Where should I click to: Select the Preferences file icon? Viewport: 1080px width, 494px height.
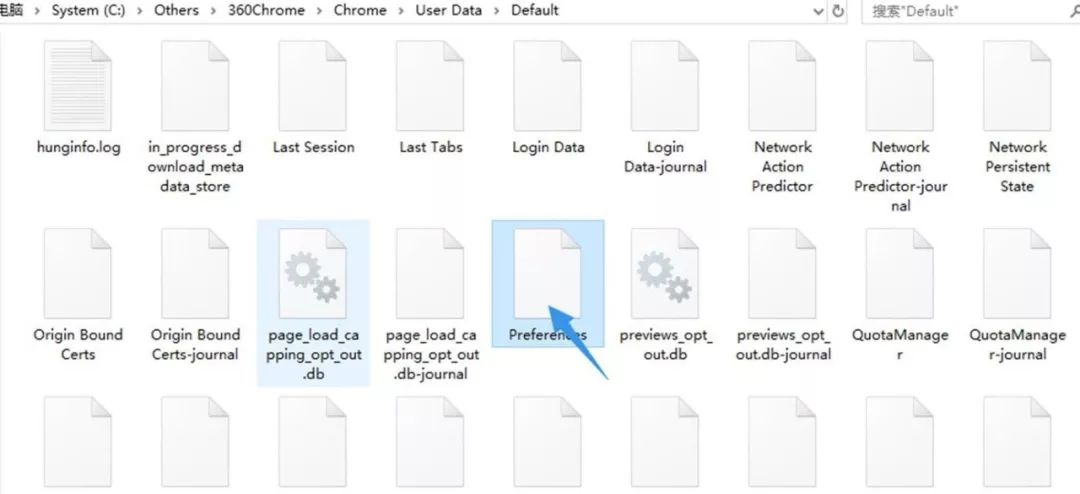click(x=547, y=273)
